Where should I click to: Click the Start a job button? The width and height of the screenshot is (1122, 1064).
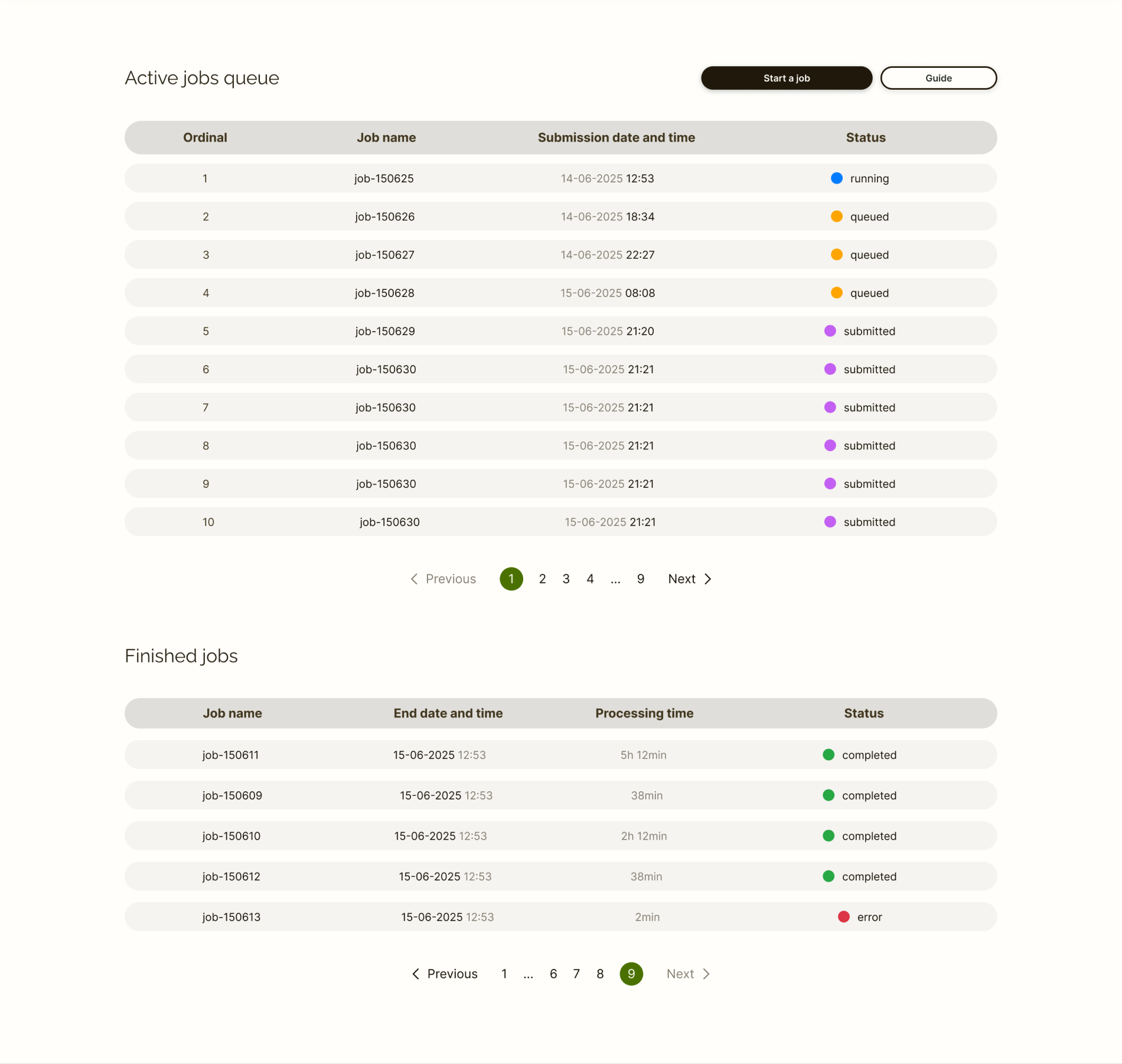pyautogui.click(x=786, y=77)
